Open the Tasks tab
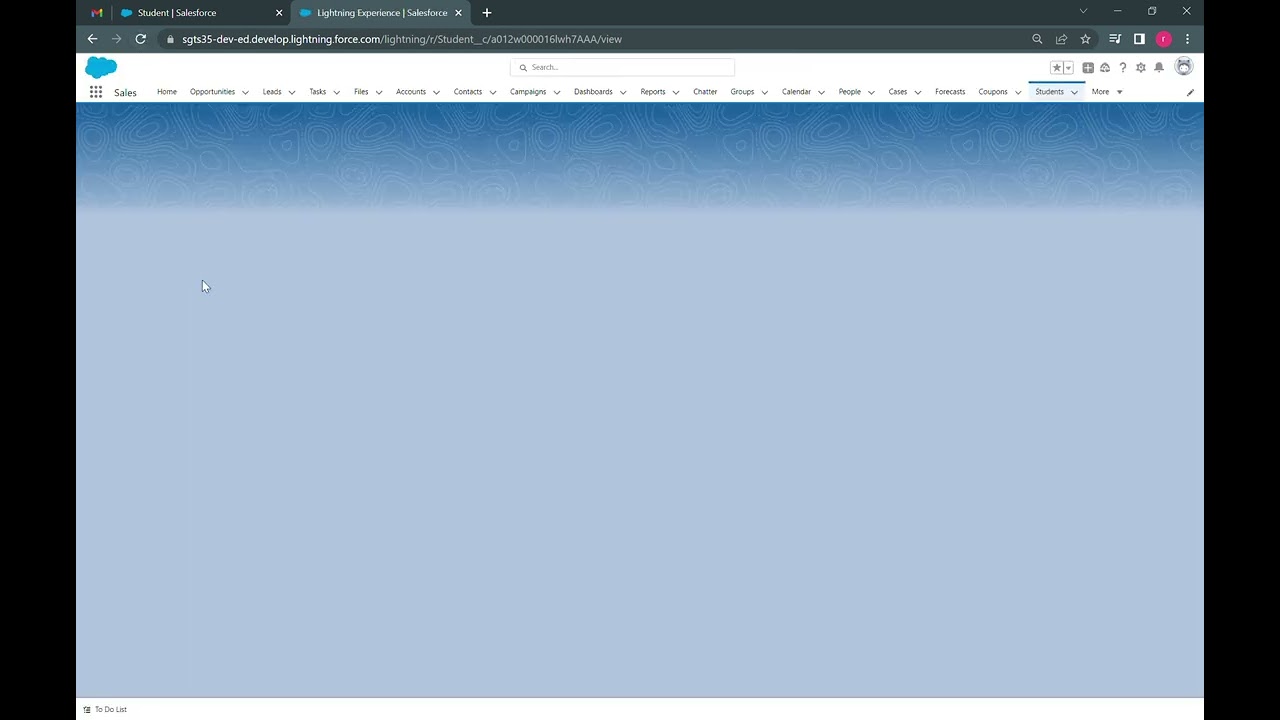Screen dimensions: 1280x720 click(317, 92)
